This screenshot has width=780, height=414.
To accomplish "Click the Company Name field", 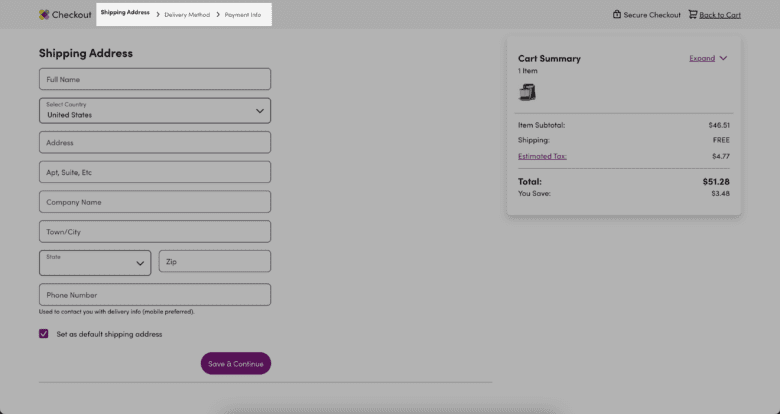I will tap(155, 202).
